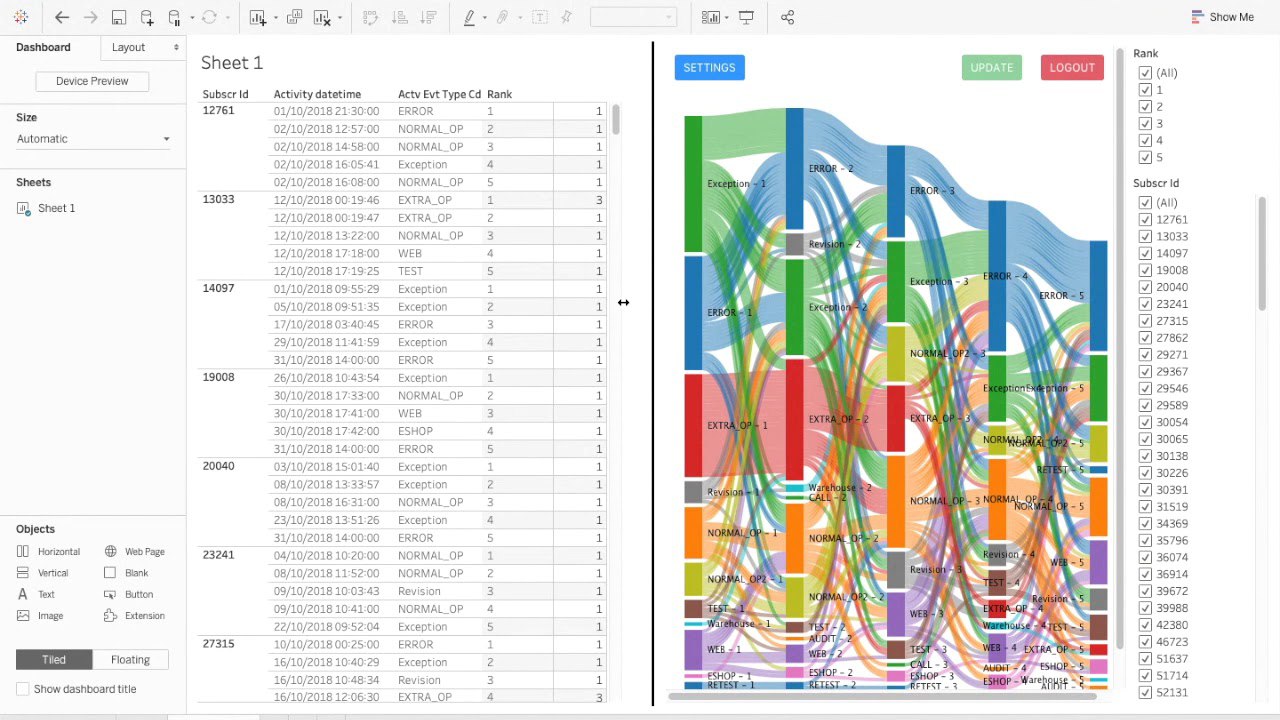Open the Fit view size dropdown

[634, 17]
